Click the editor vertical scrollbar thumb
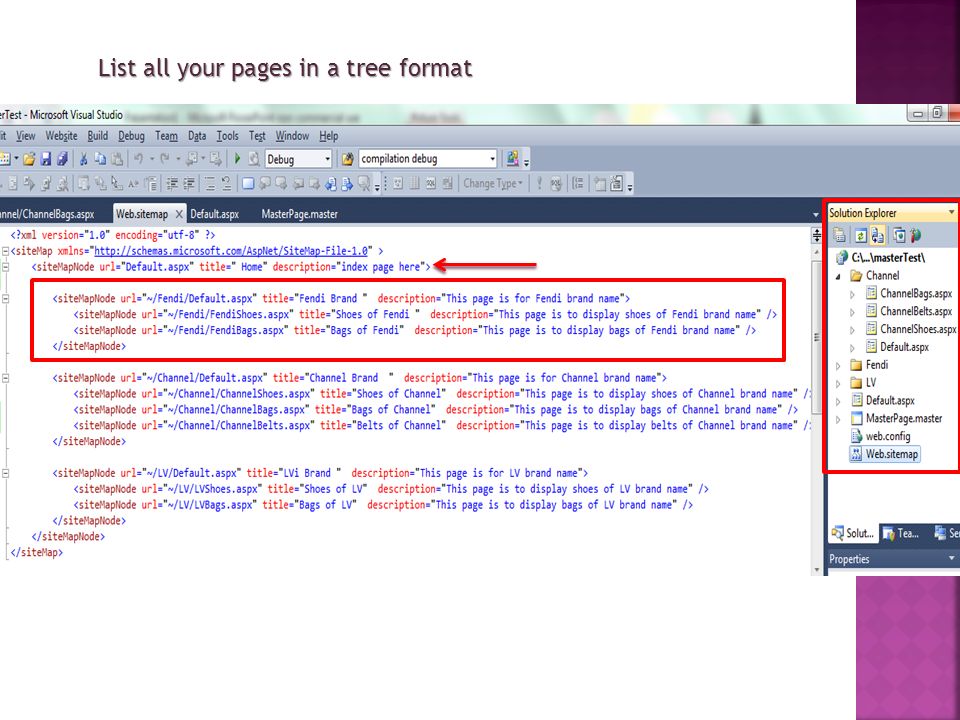The width and height of the screenshot is (960, 720). [x=816, y=337]
